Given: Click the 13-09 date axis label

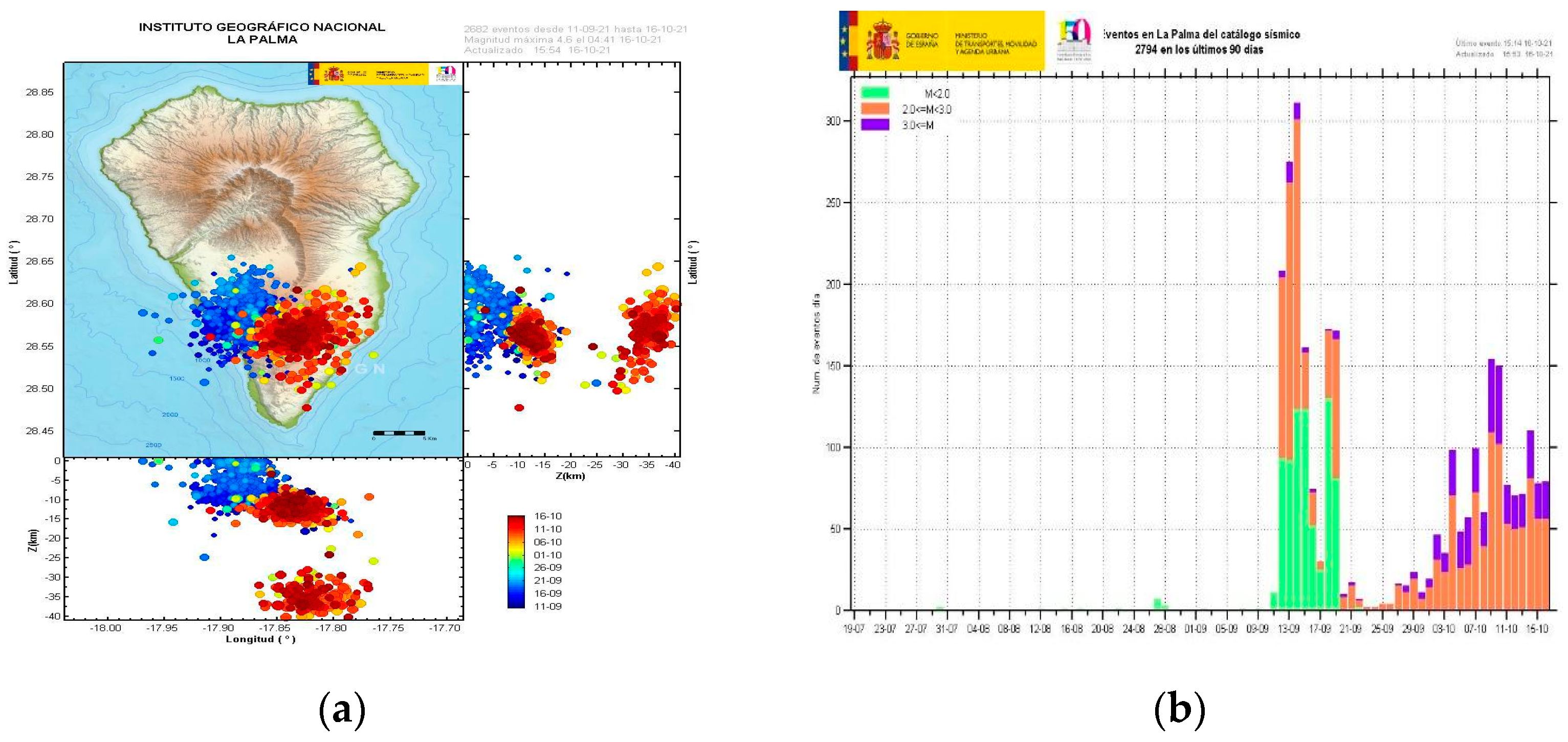Looking at the screenshot, I should [1288, 629].
